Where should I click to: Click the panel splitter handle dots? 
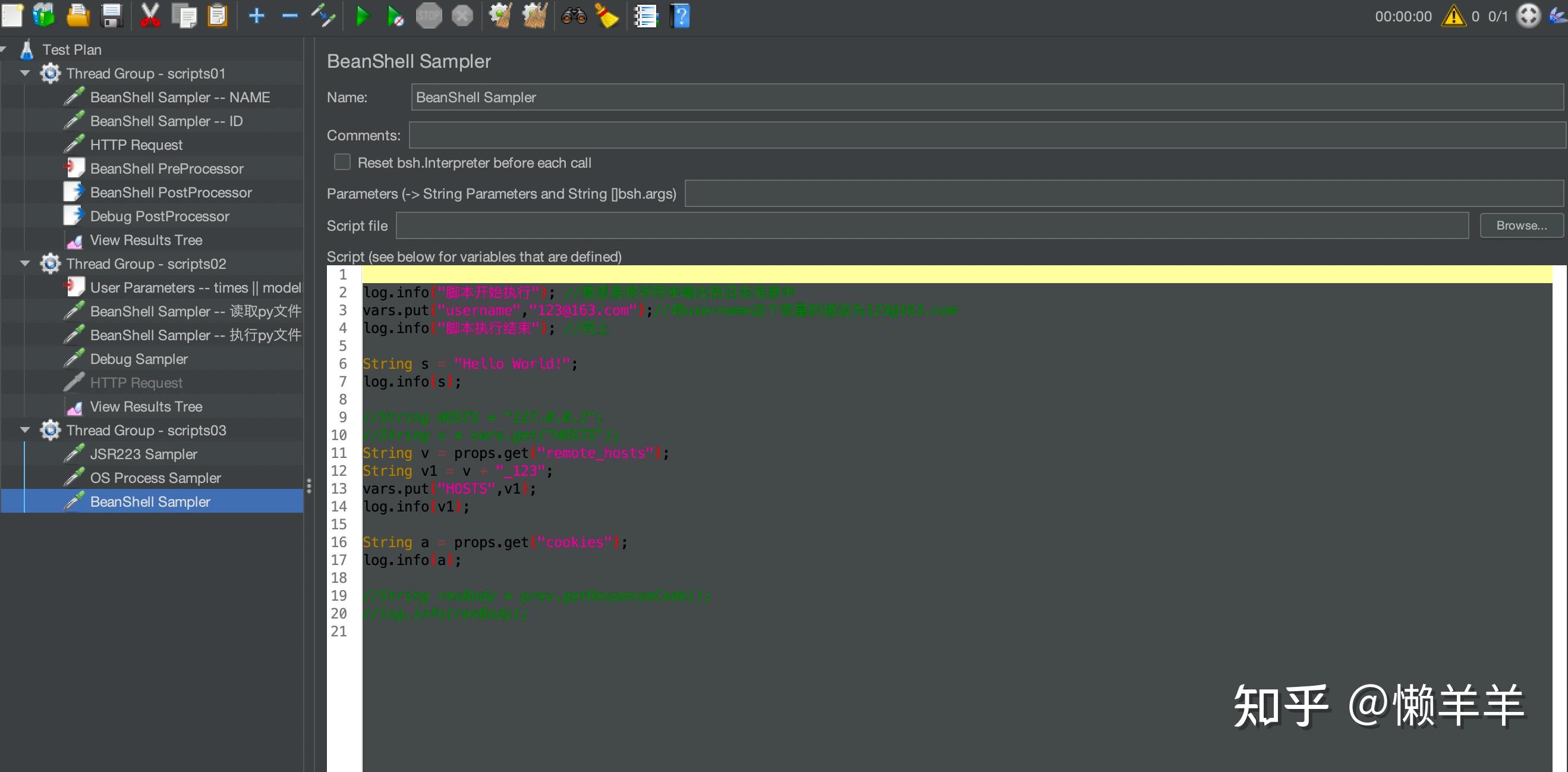[x=309, y=486]
